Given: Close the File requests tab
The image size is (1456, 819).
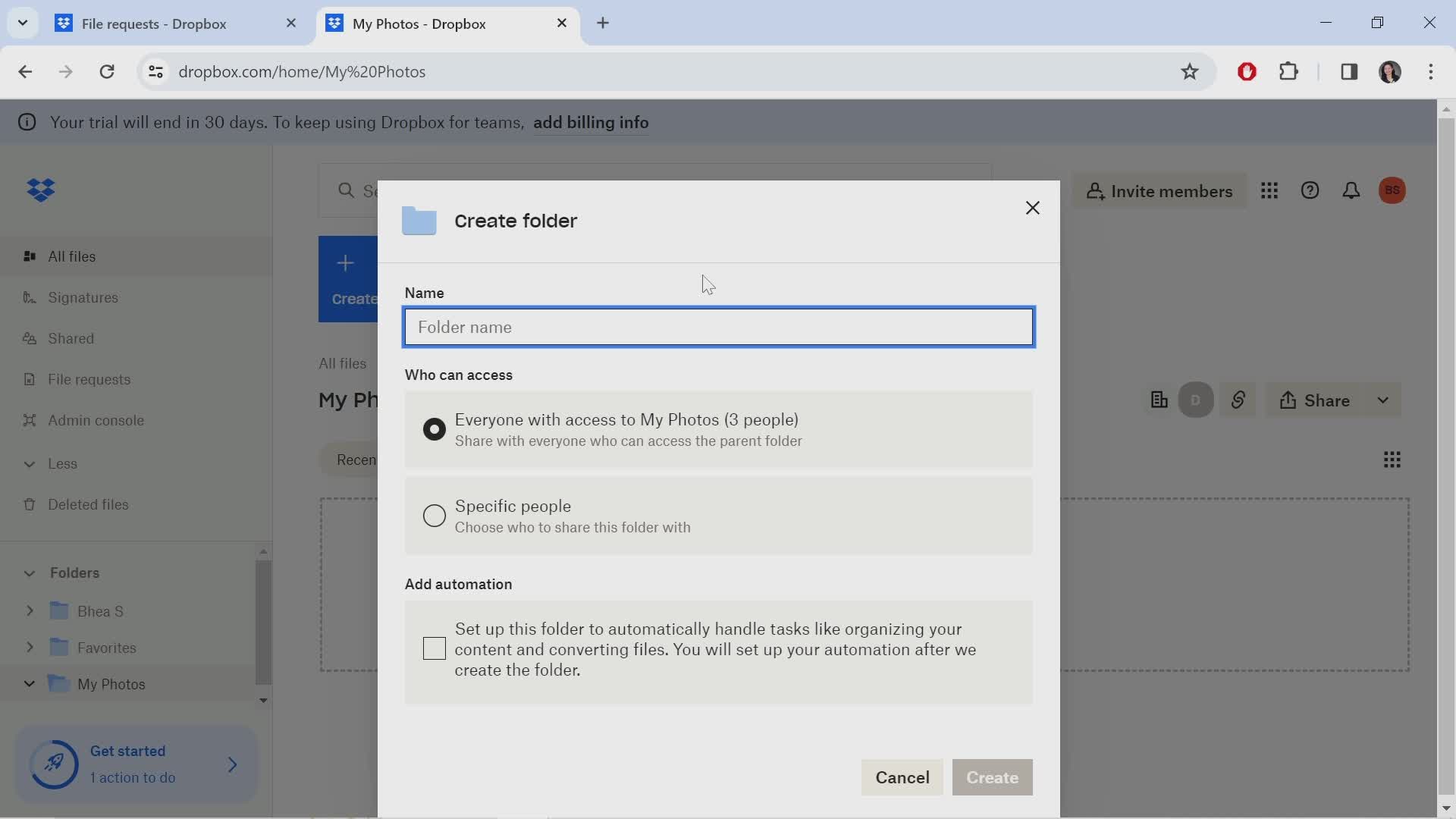Looking at the screenshot, I should click(291, 24).
